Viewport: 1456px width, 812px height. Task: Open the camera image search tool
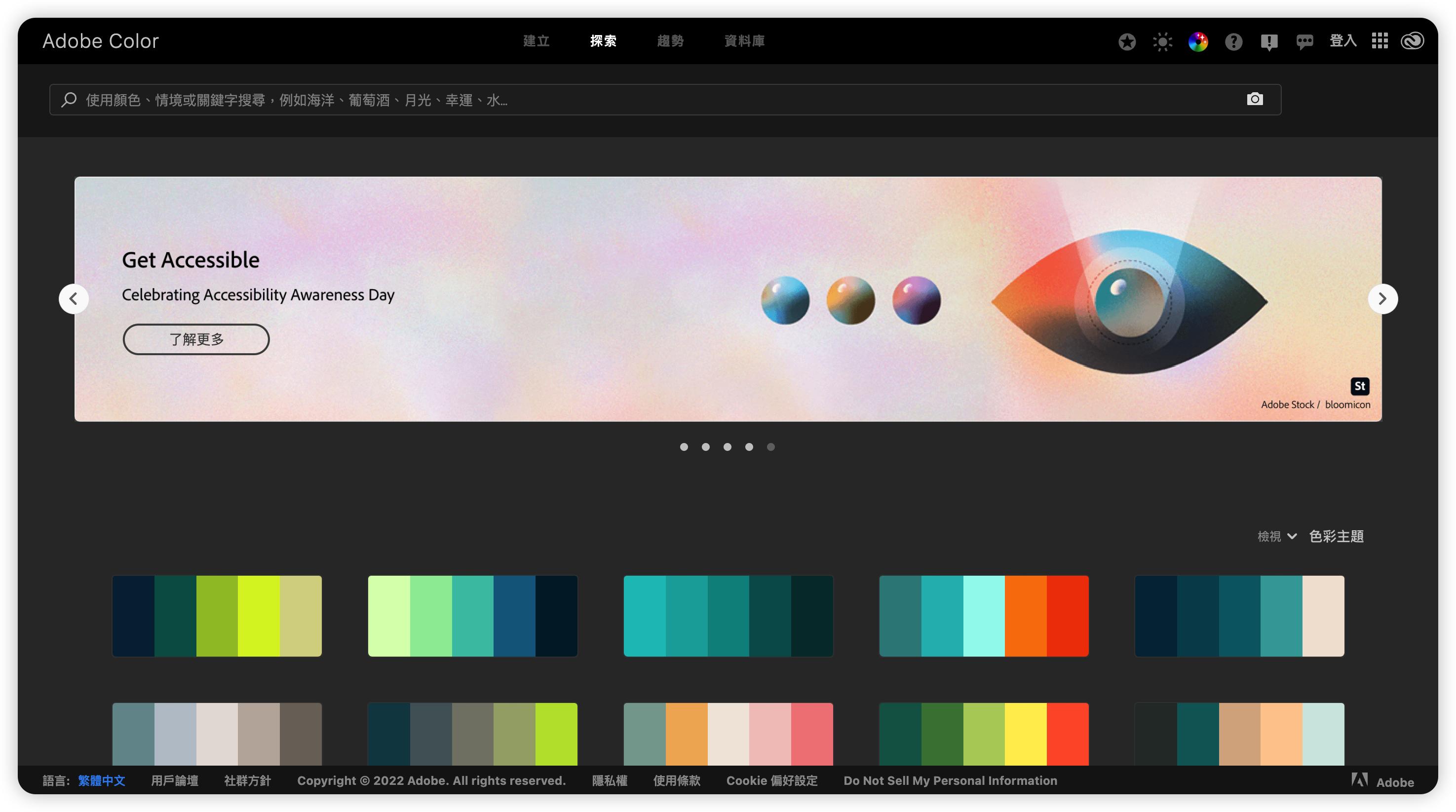pyautogui.click(x=1254, y=99)
